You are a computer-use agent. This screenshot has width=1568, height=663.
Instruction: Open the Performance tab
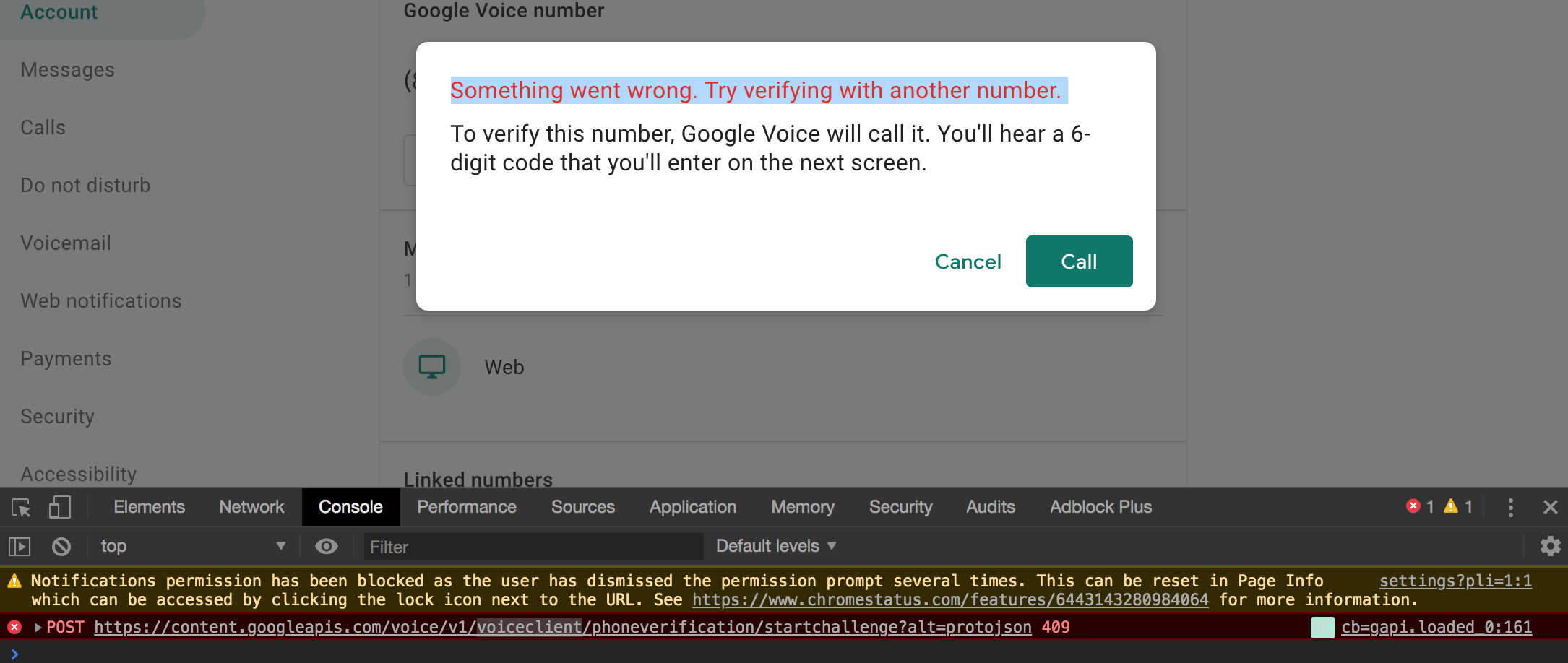tap(466, 507)
